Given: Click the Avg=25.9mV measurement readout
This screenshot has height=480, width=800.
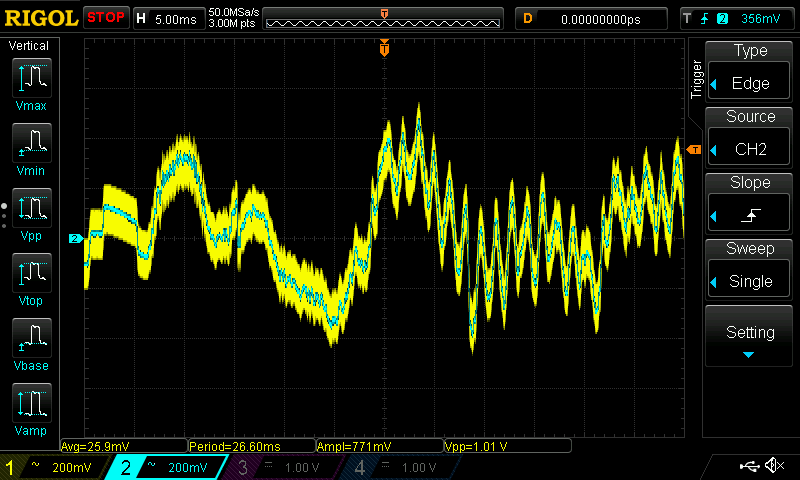Looking at the screenshot, I should click(124, 446).
